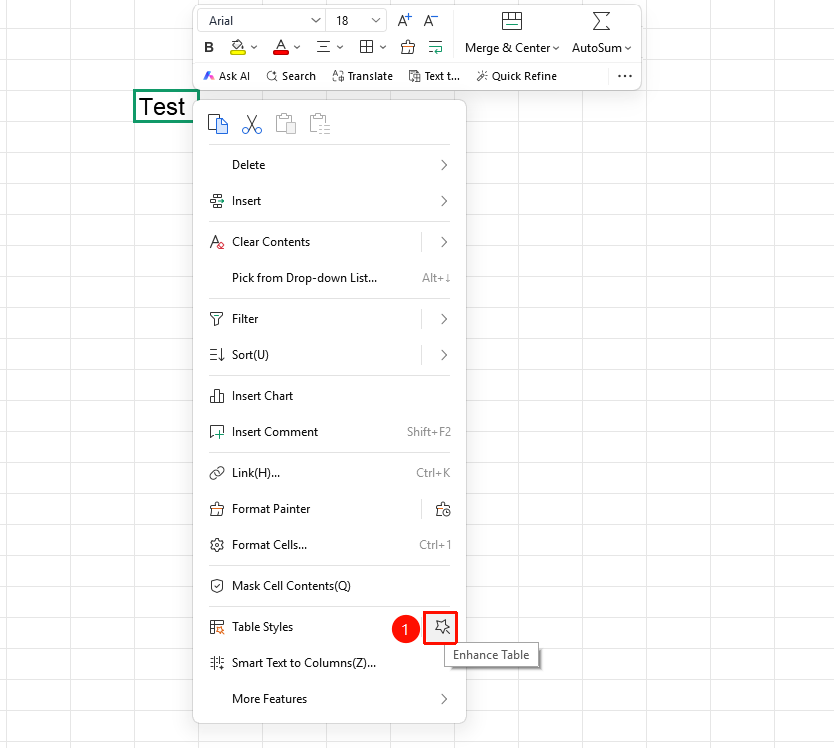Click the Copy icon in context menu
Screen dimensions: 834x748
click(218, 124)
